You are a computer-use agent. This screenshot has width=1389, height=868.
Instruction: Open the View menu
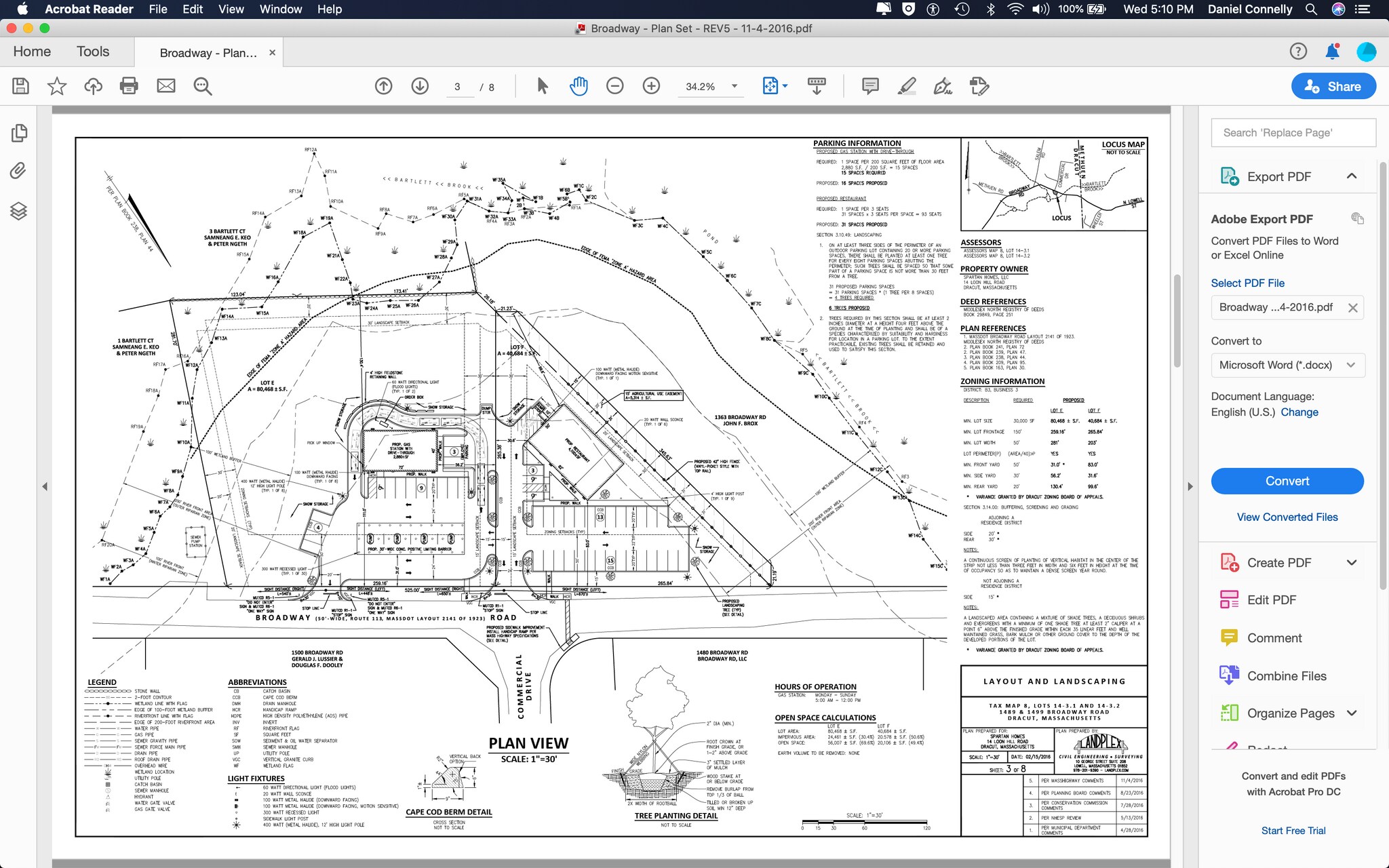click(231, 9)
